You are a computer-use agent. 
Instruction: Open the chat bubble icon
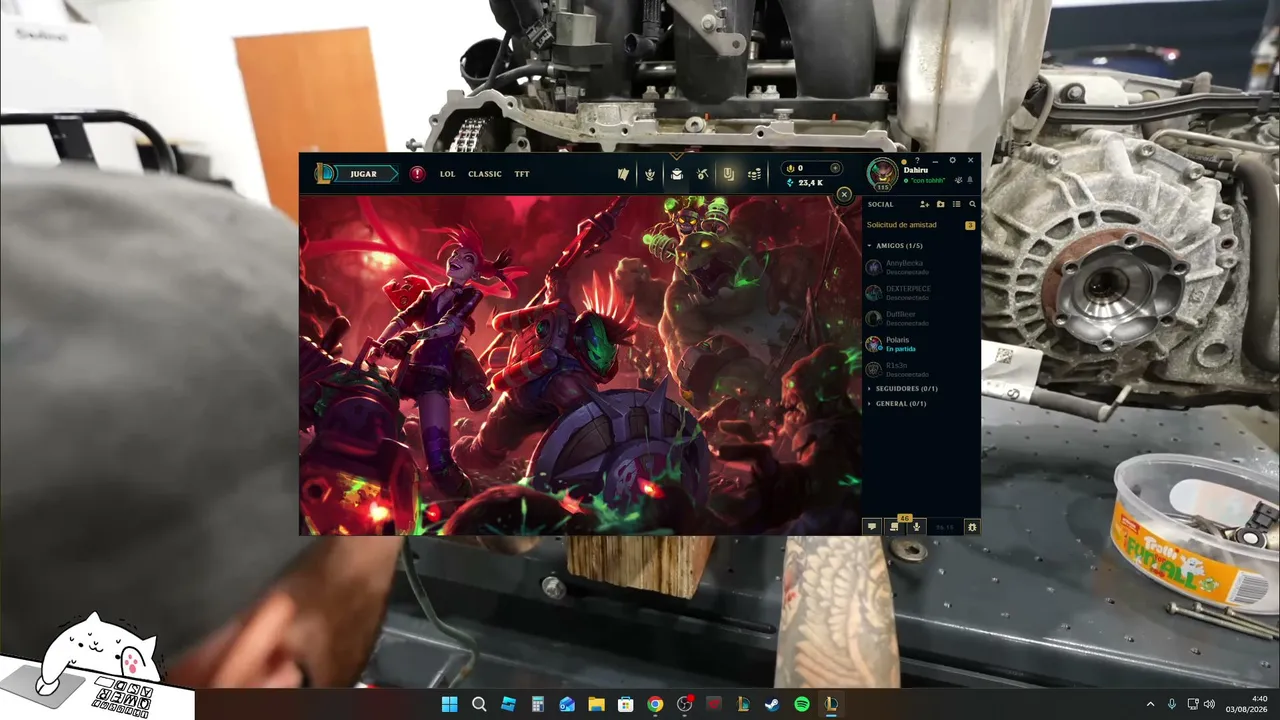pyautogui.click(x=872, y=526)
